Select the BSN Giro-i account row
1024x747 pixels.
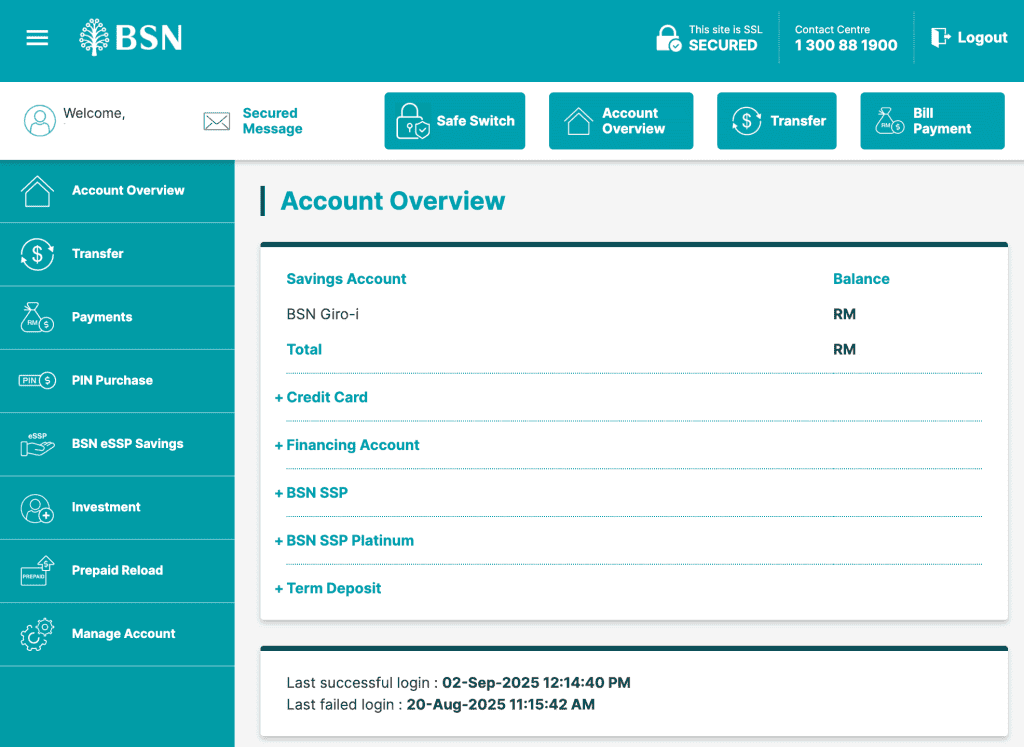[x=634, y=314]
